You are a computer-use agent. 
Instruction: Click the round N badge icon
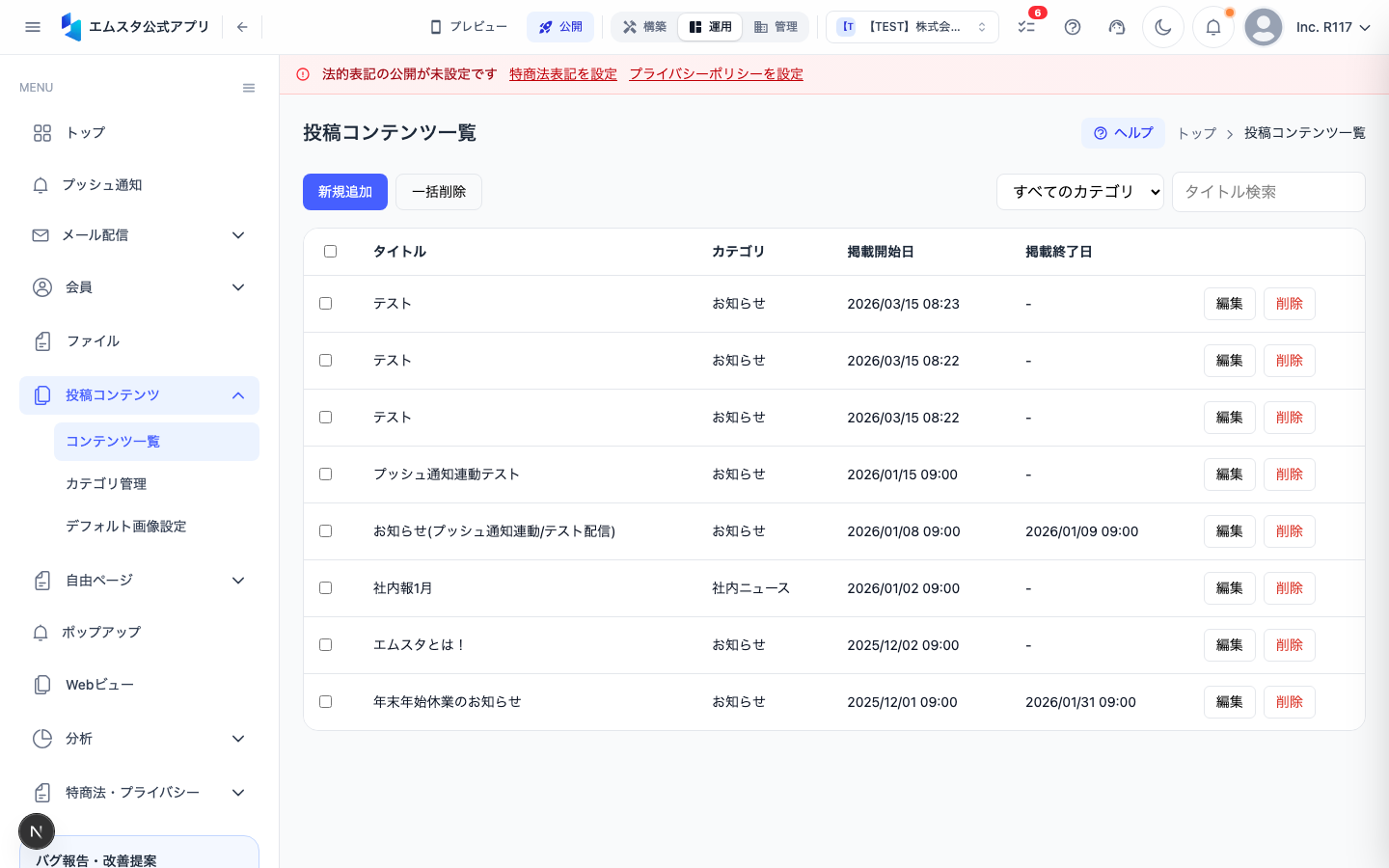point(37,831)
